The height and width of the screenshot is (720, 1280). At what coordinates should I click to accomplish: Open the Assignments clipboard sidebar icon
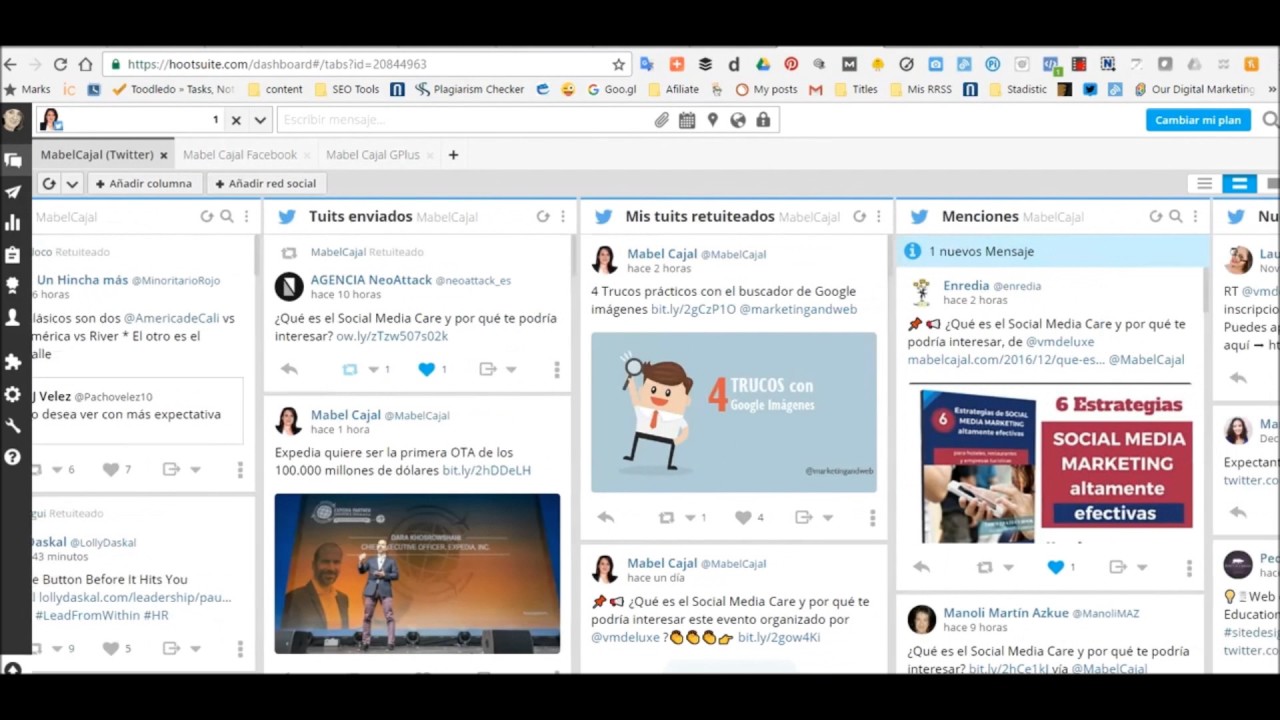coord(12,255)
